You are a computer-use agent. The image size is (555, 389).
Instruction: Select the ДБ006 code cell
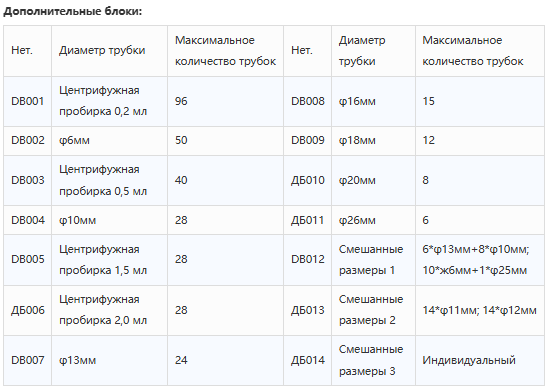click(x=28, y=310)
